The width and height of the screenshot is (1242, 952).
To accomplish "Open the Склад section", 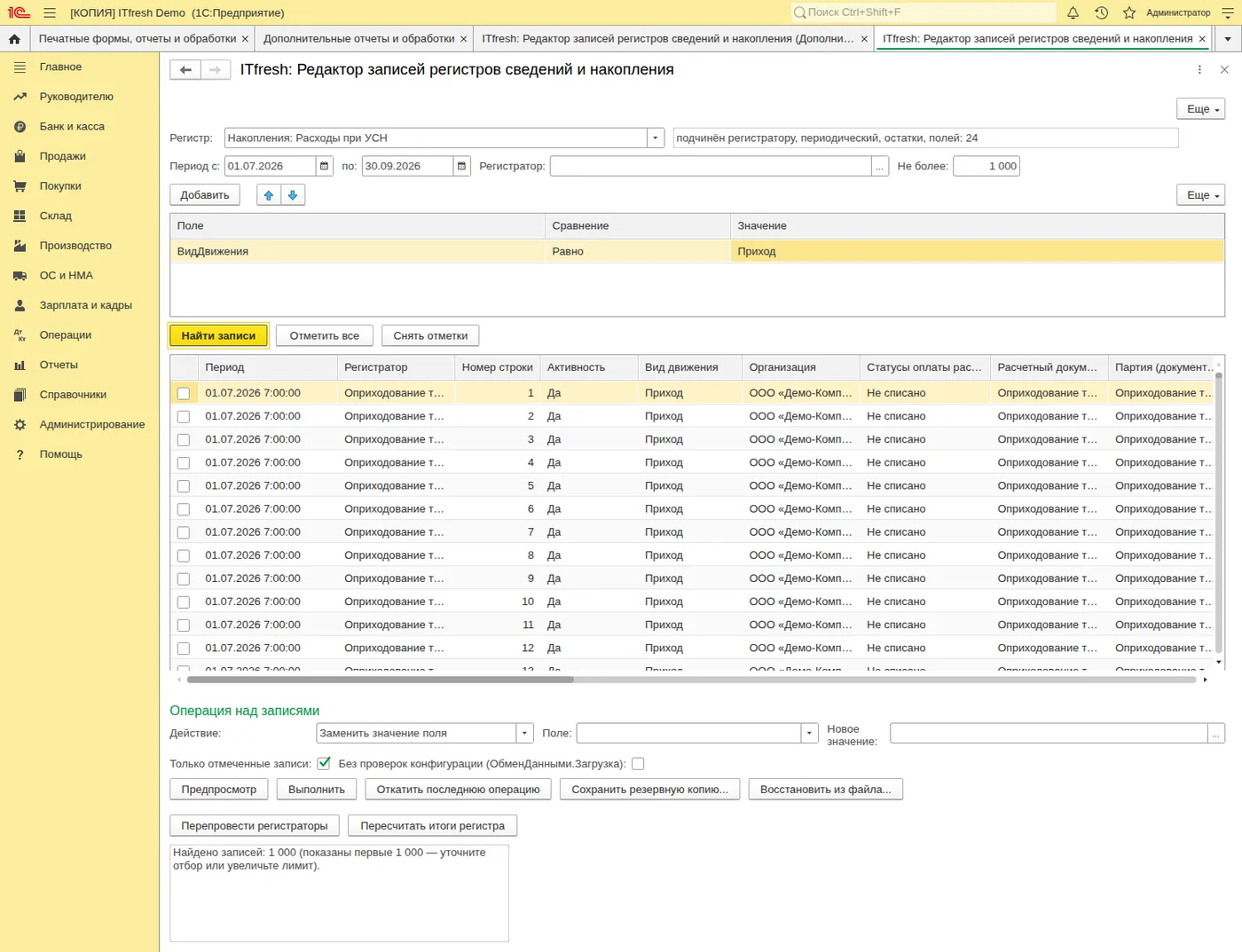I will click(56, 216).
